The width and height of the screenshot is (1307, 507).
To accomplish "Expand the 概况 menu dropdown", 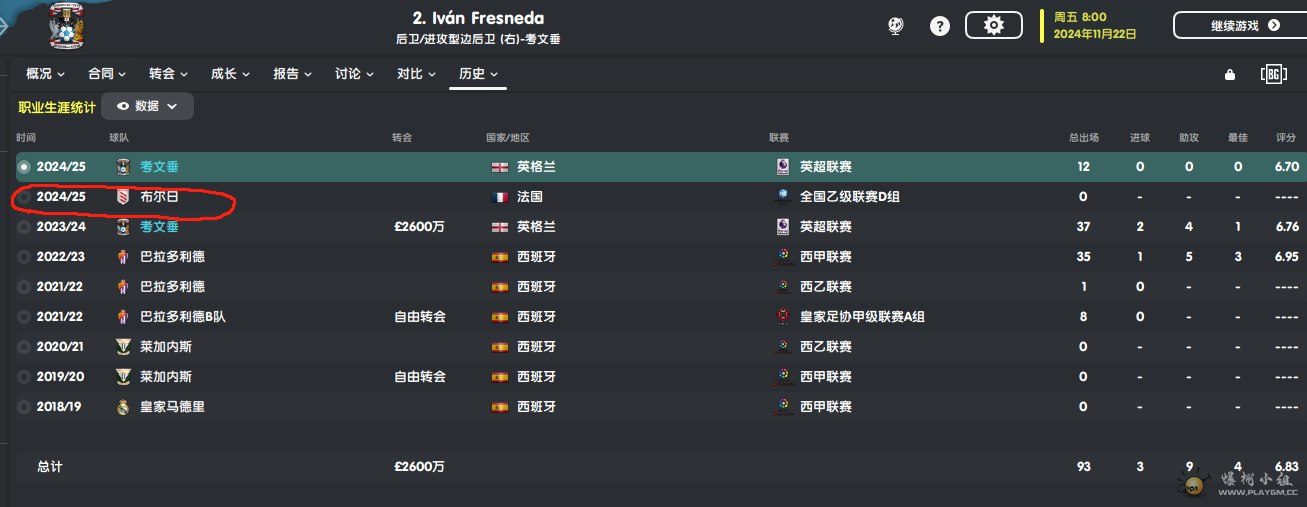I will point(45,74).
